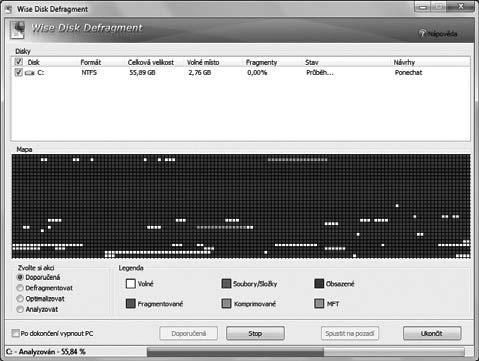
Task: Close the Wise Disk Defragment window
Action: 461,7
